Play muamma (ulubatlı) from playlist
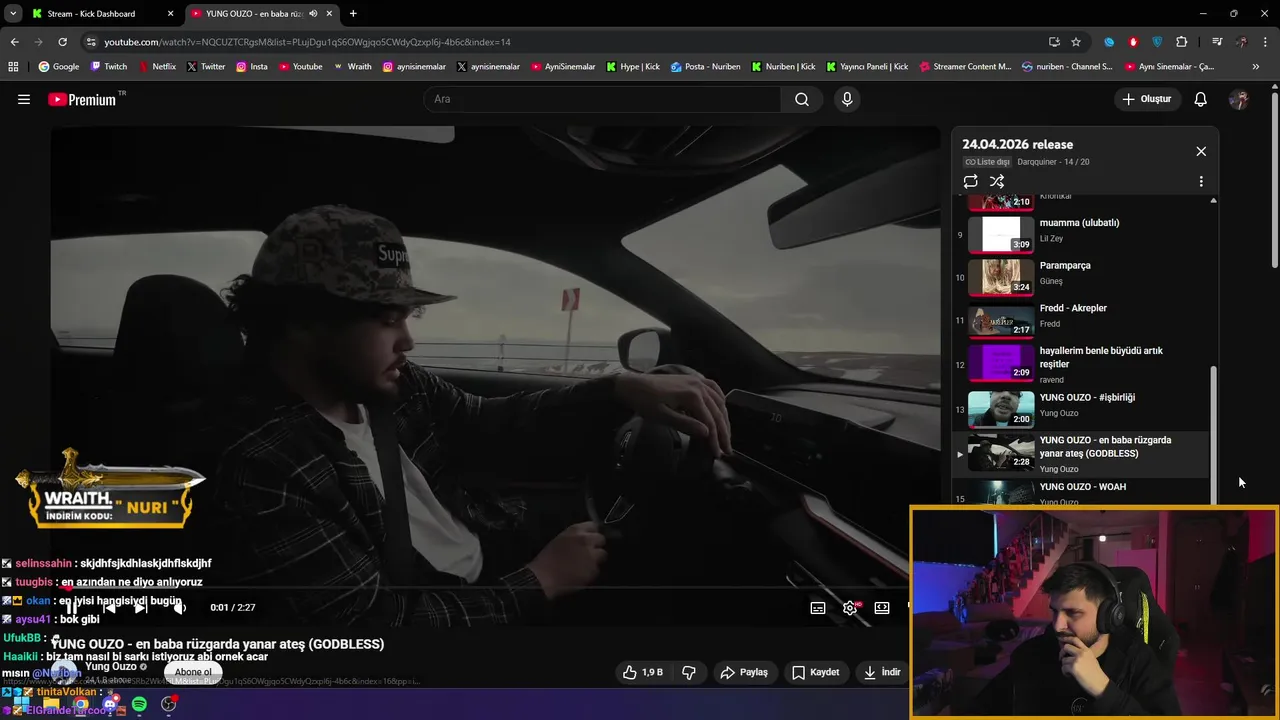Screen dimensions: 1280x720 tap(1080, 234)
